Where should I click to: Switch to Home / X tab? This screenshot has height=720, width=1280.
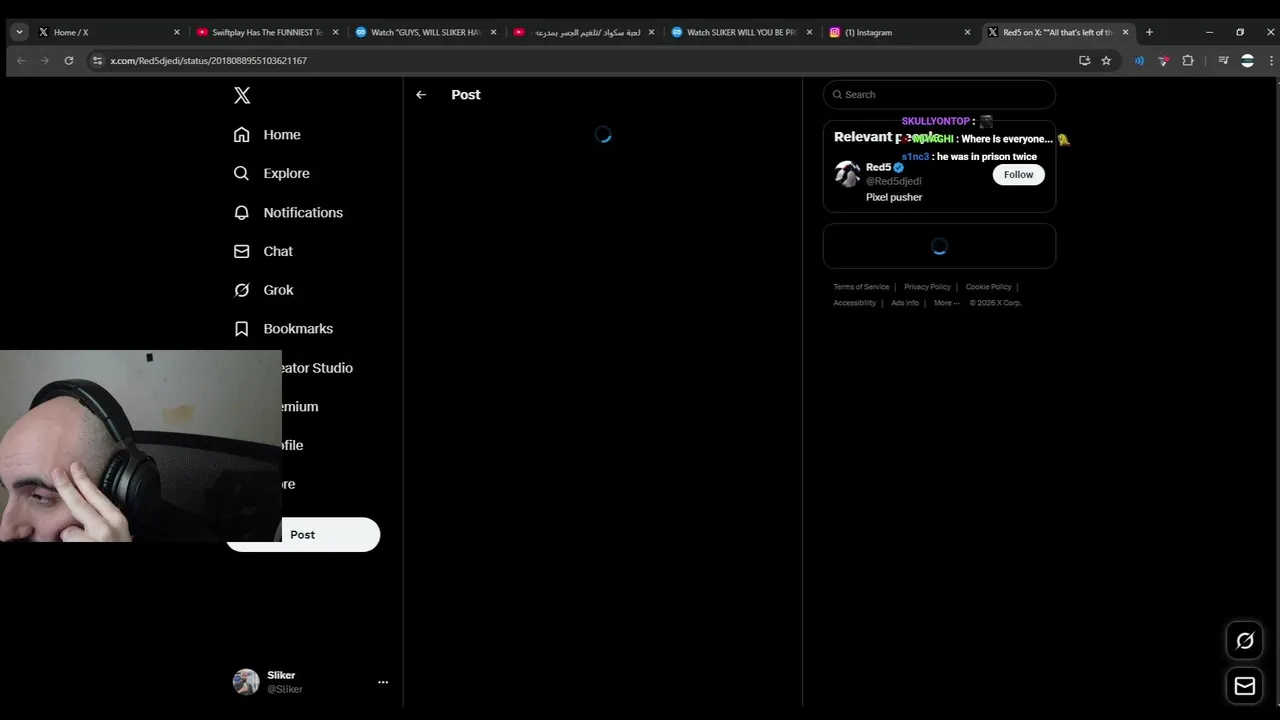108,32
